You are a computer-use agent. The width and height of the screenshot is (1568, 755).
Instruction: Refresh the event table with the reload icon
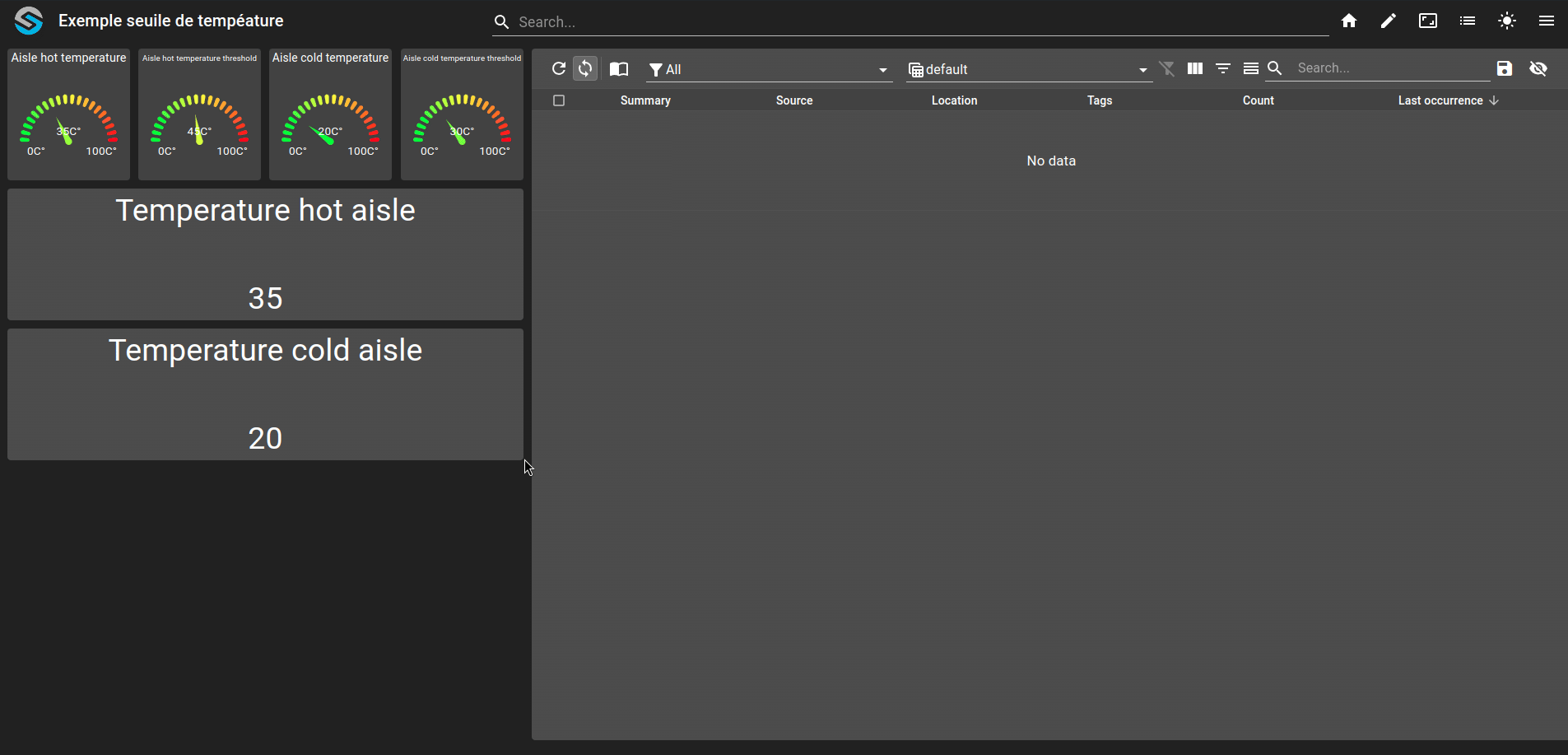click(559, 68)
